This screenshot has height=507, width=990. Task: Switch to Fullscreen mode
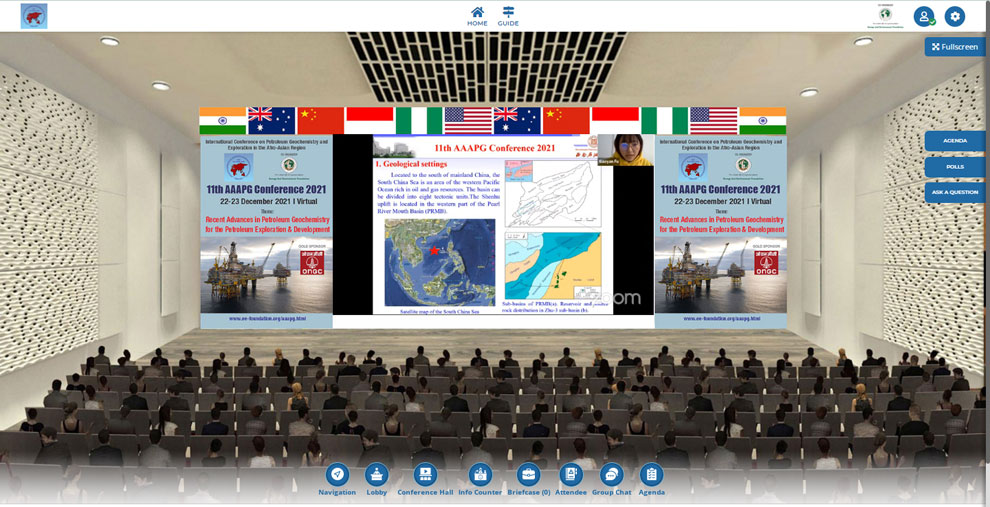pyautogui.click(x=955, y=47)
